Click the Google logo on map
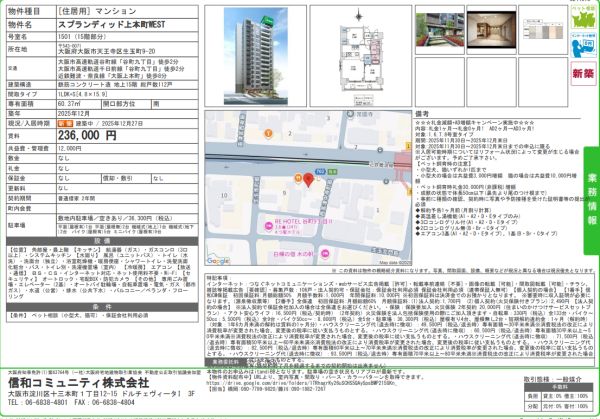This screenshot has height=419, width=600. coord(218,261)
